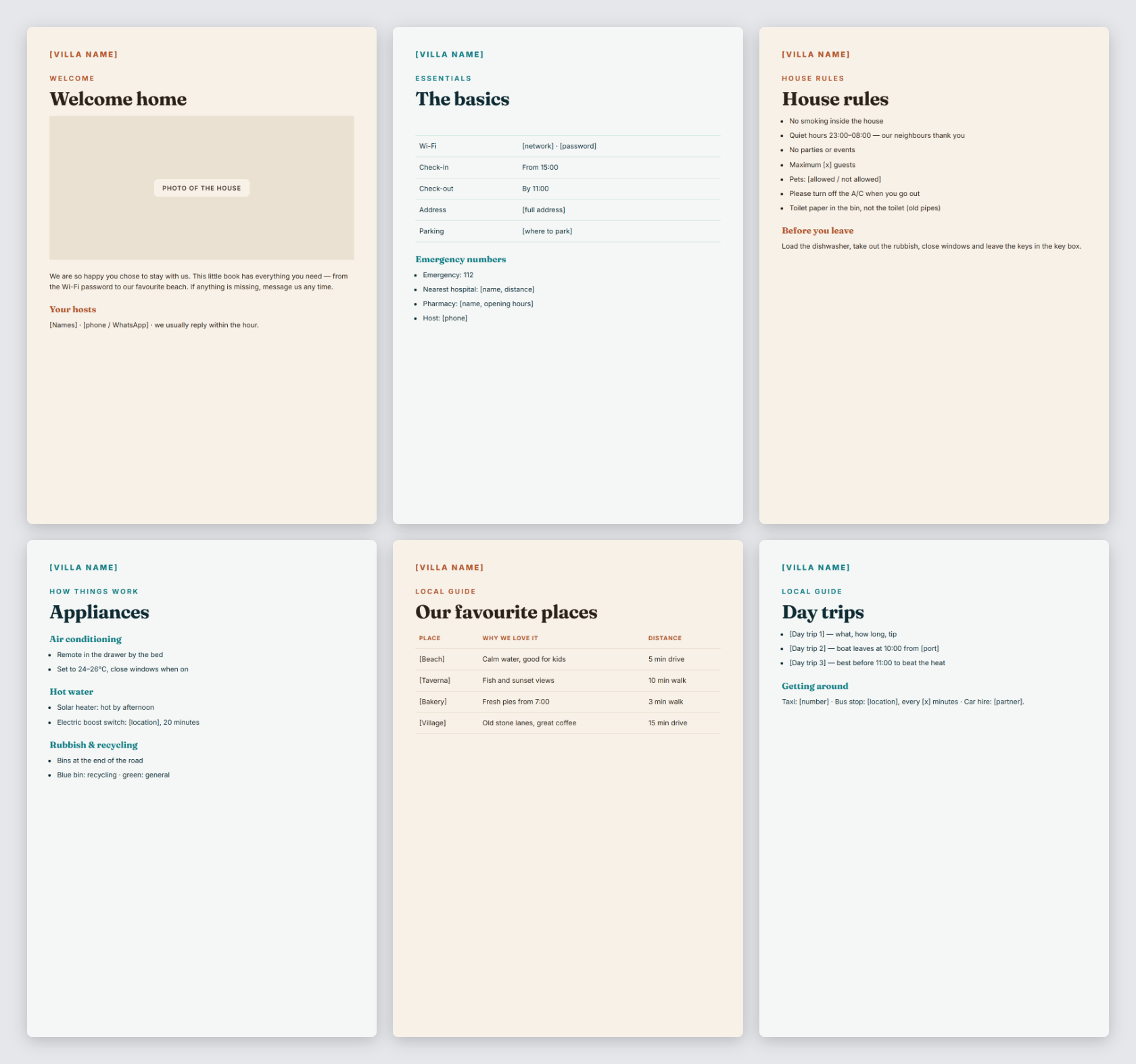Select the 'WHY WE LOVE IT' column header
Screen dimensions: 1136x1064
(x=511, y=638)
